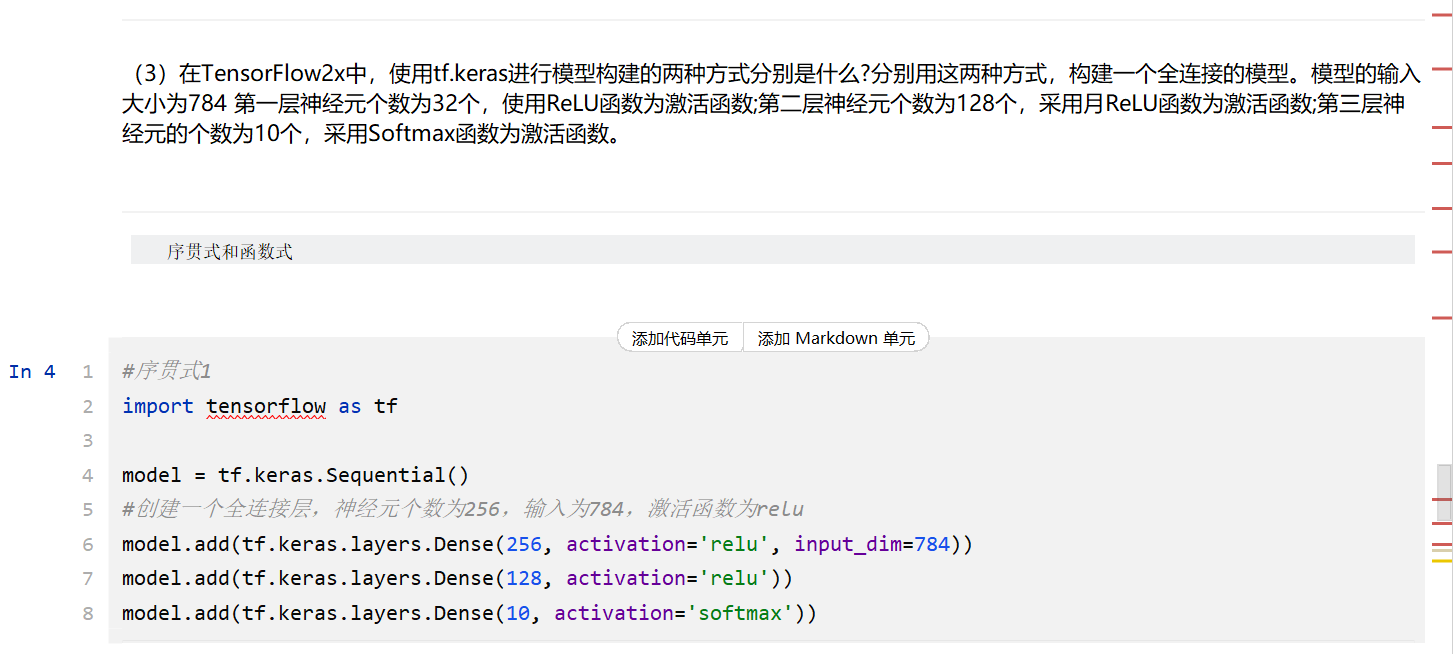Place cursor on the #序贯式1 comment line
Screen dimensions: 1453x654
tap(167, 372)
